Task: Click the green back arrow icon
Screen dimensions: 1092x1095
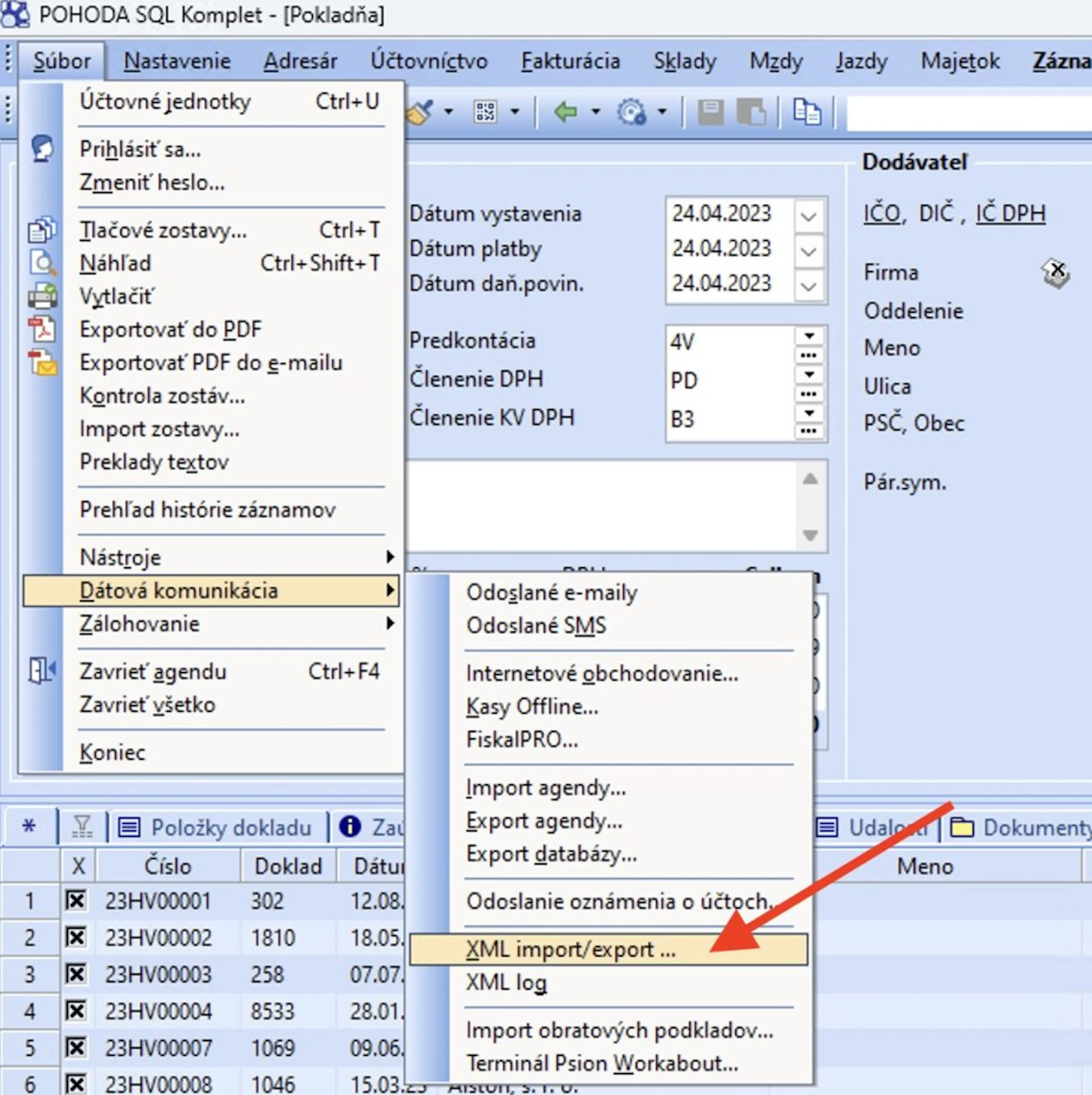Action: point(565,112)
